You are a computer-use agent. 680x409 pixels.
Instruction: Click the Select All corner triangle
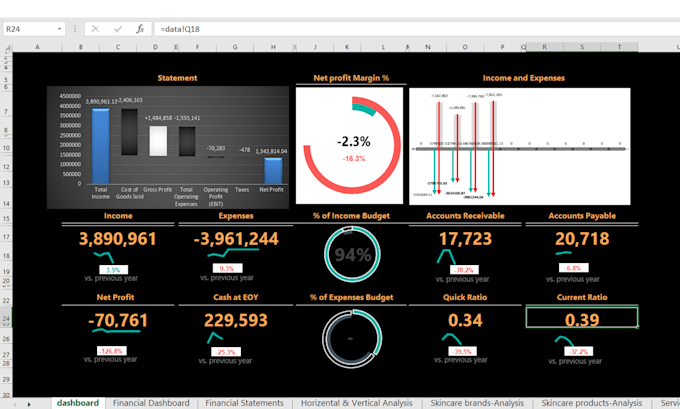[7, 47]
